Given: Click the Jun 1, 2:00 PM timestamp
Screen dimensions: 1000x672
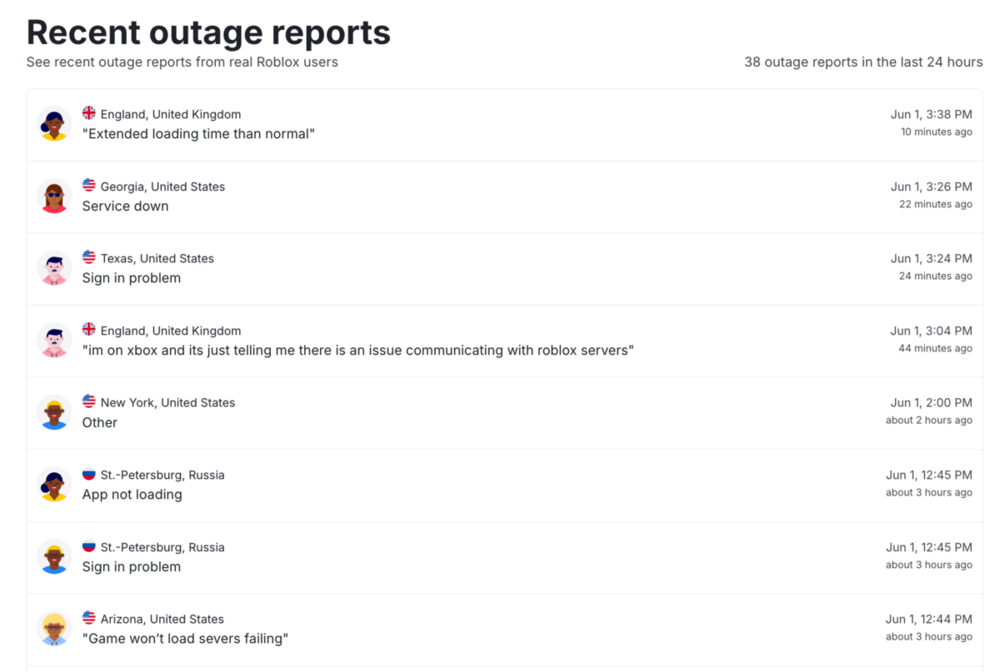Looking at the screenshot, I should pyautogui.click(x=931, y=402).
